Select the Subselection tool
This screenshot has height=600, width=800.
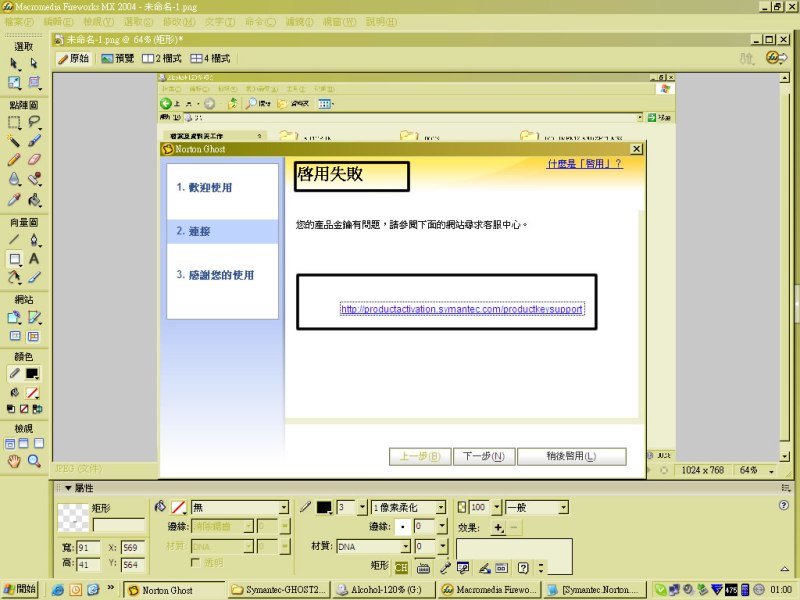tap(34, 63)
